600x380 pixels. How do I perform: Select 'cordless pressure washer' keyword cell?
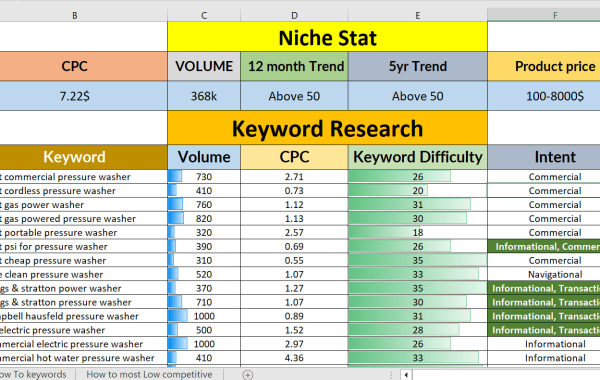83,191
